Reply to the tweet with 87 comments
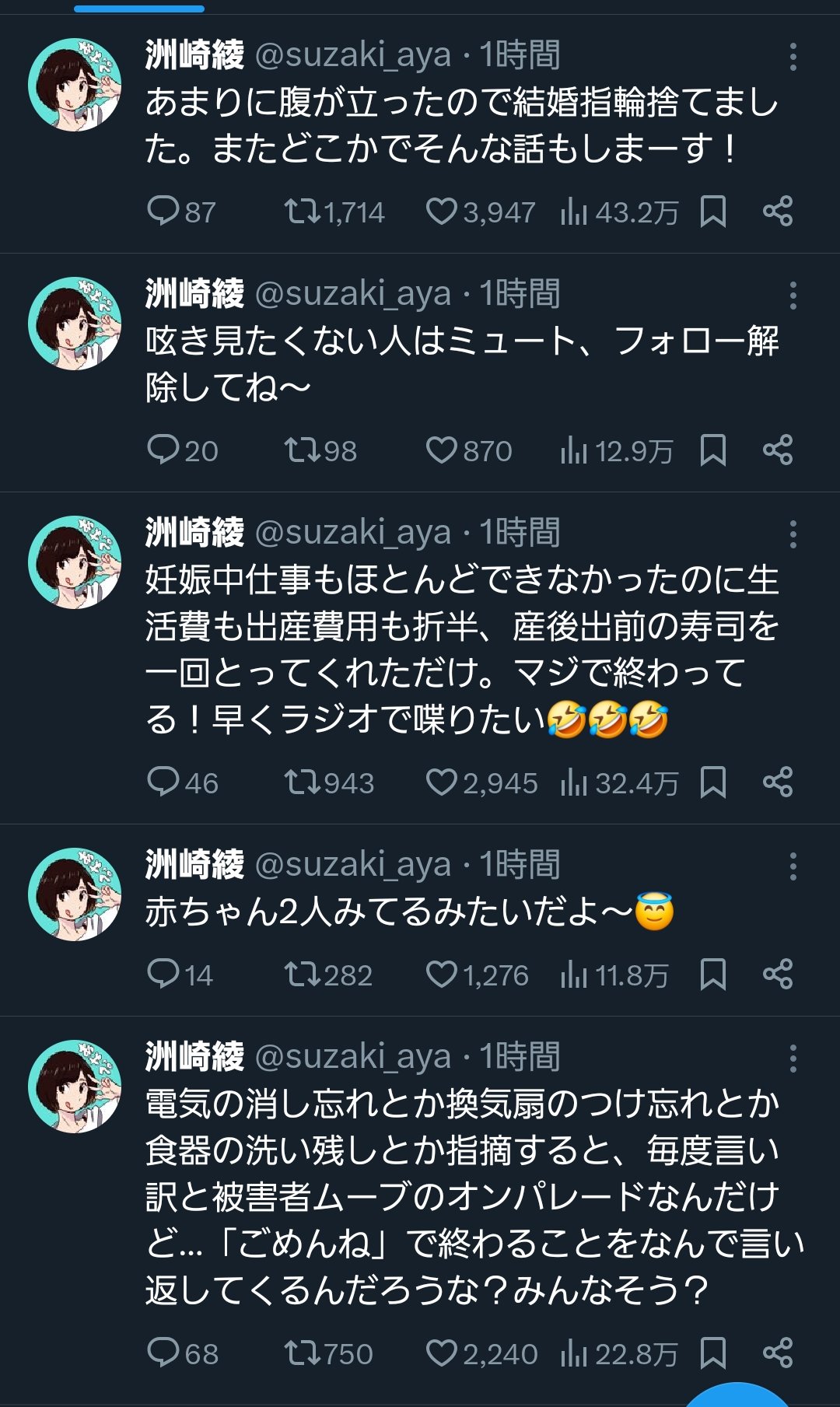The width and height of the screenshot is (840, 1407). click(x=163, y=212)
